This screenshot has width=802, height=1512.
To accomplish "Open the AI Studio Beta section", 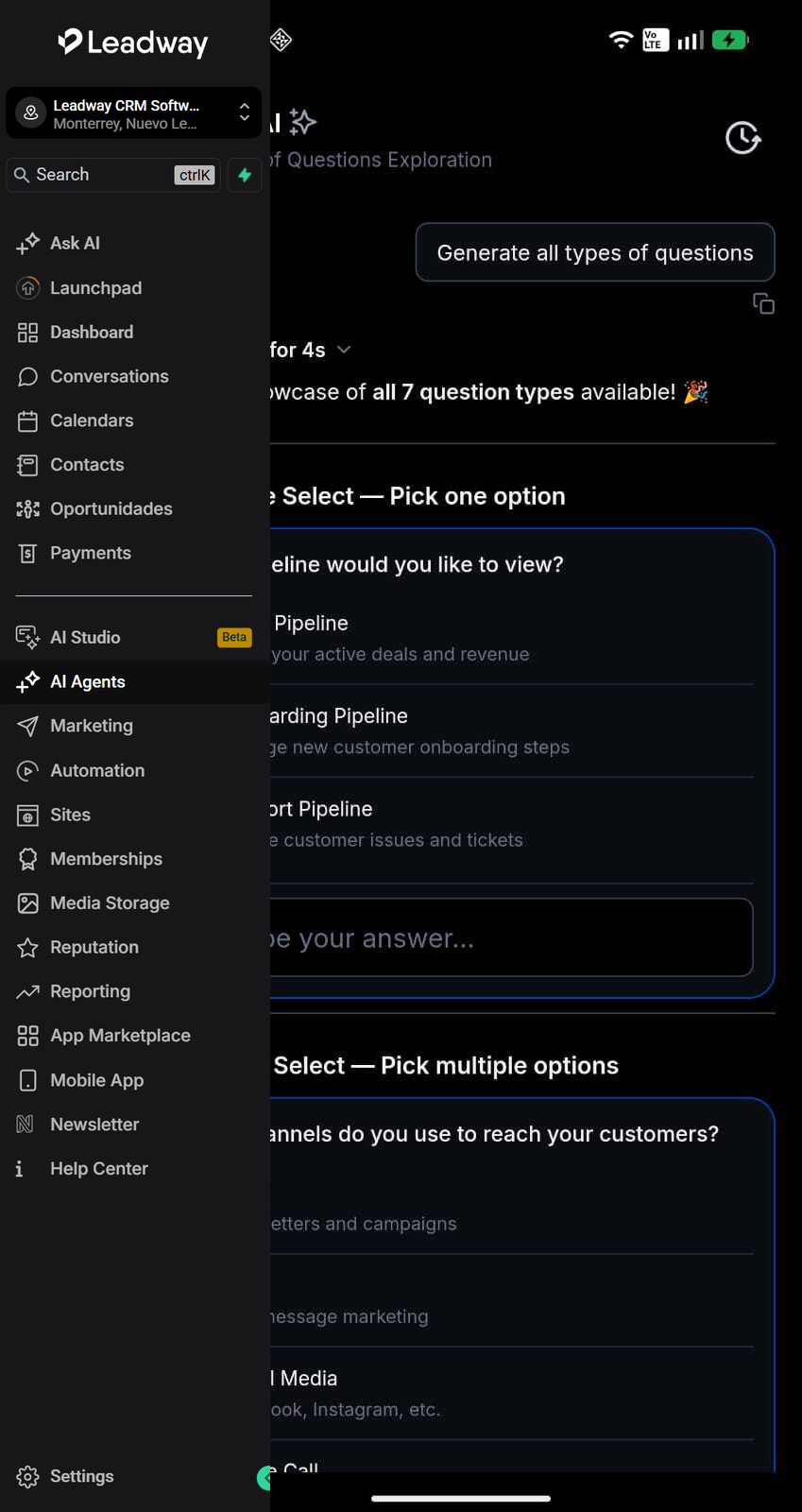I will [x=133, y=637].
